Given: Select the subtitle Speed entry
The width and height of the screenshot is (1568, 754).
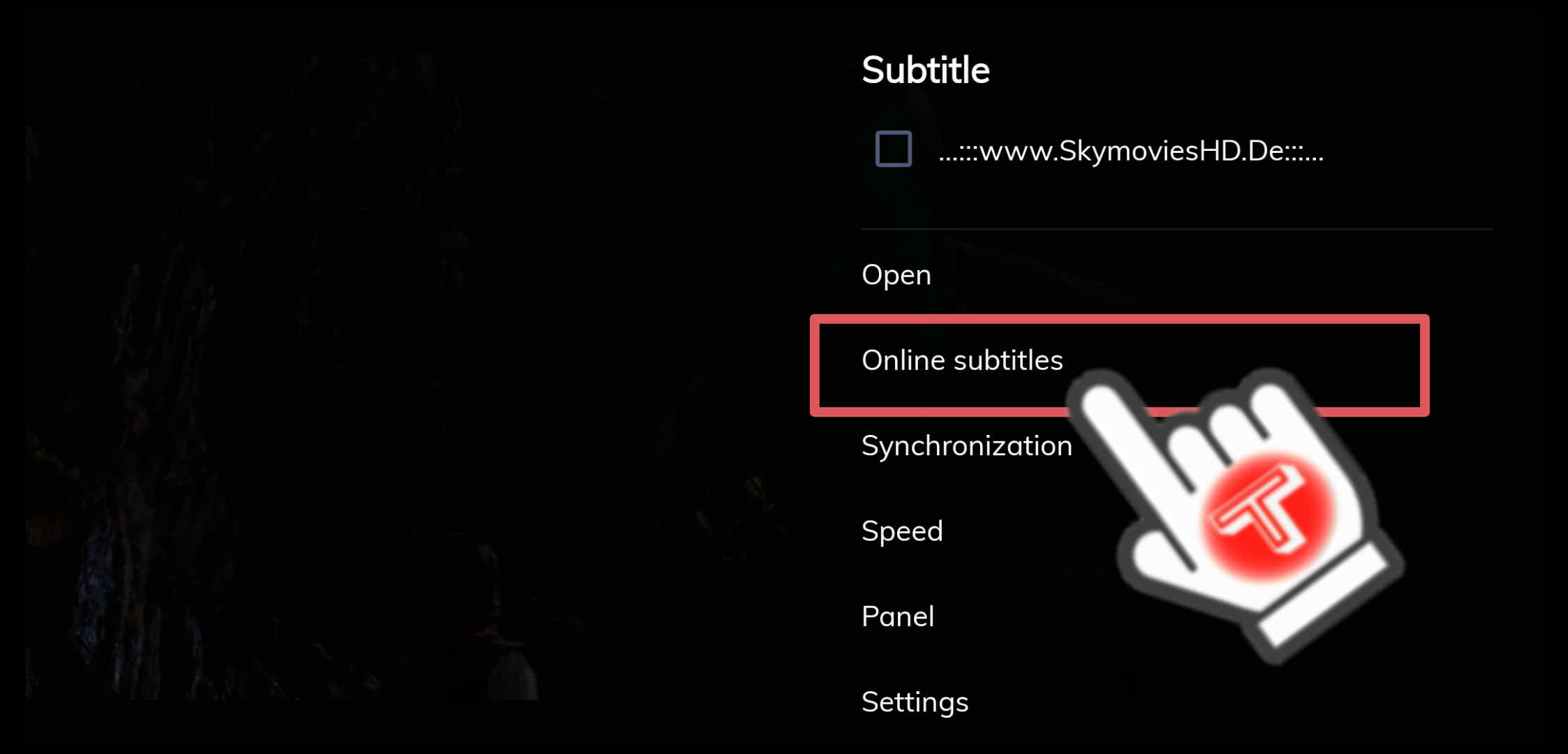Looking at the screenshot, I should pyautogui.click(x=902, y=531).
